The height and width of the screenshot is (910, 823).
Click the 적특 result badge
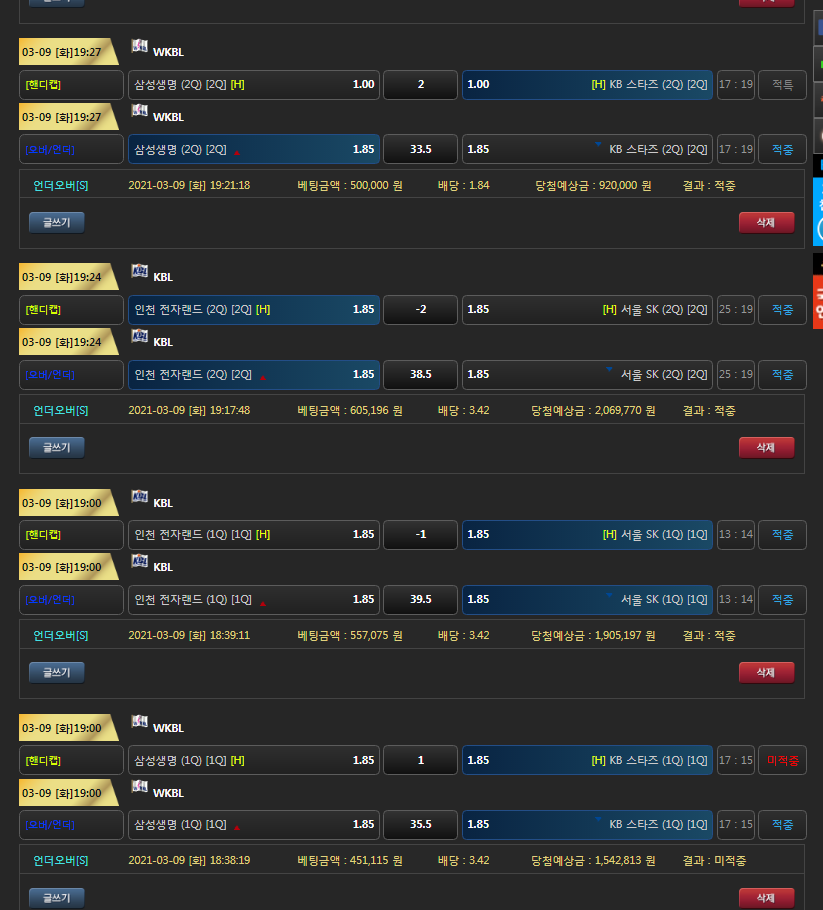pyautogui.click(x=782, y=85)
